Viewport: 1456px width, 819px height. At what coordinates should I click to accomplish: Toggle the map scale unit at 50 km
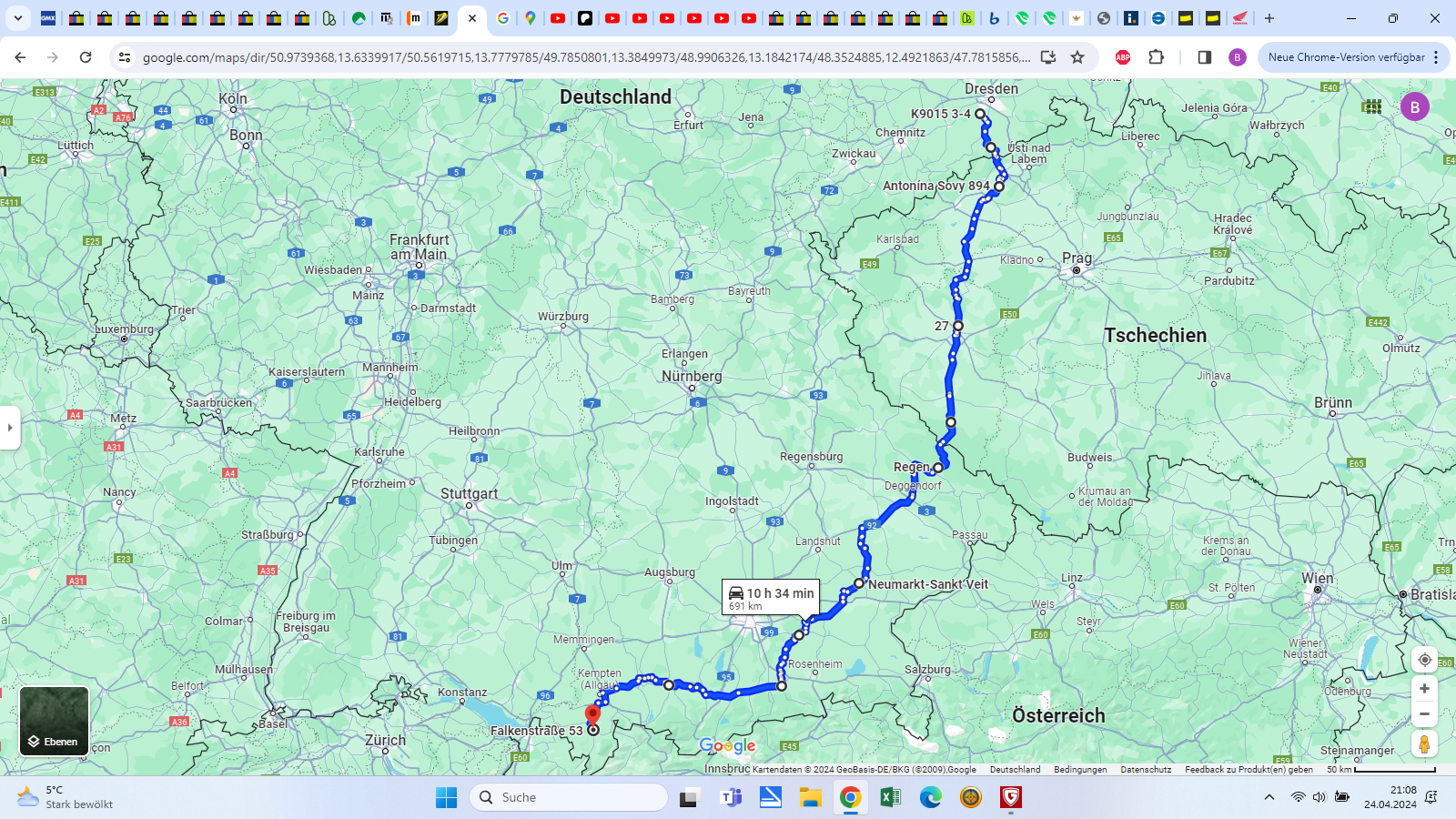coord(1381,770)
